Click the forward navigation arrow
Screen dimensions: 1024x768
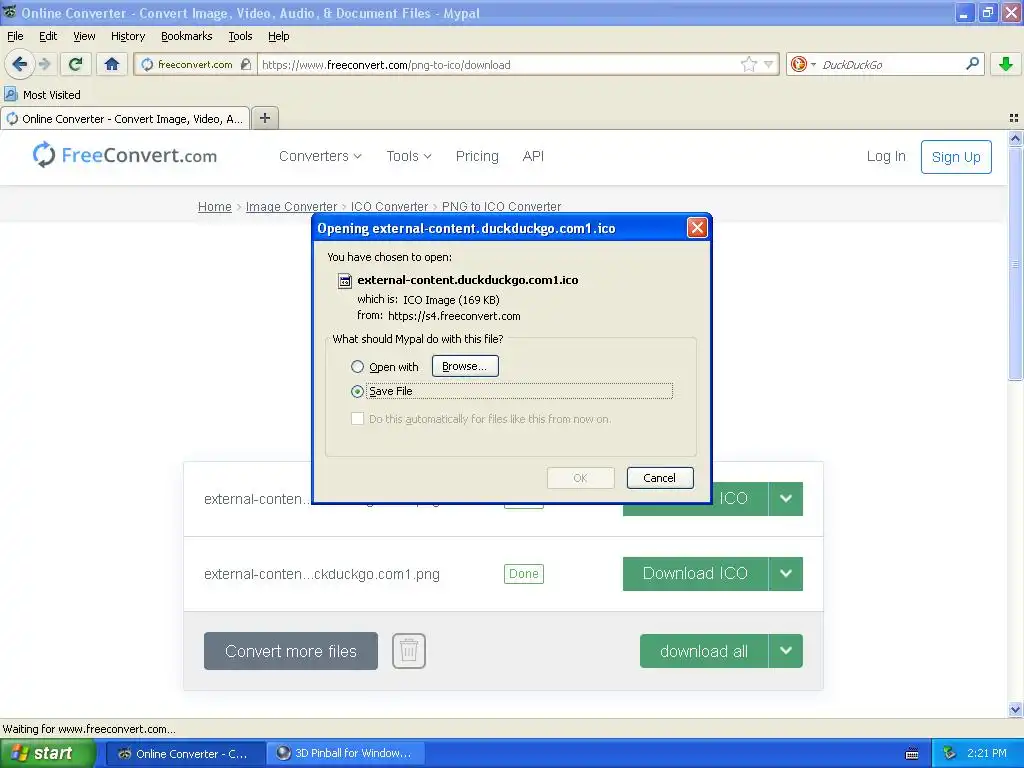tap(44, 64)
